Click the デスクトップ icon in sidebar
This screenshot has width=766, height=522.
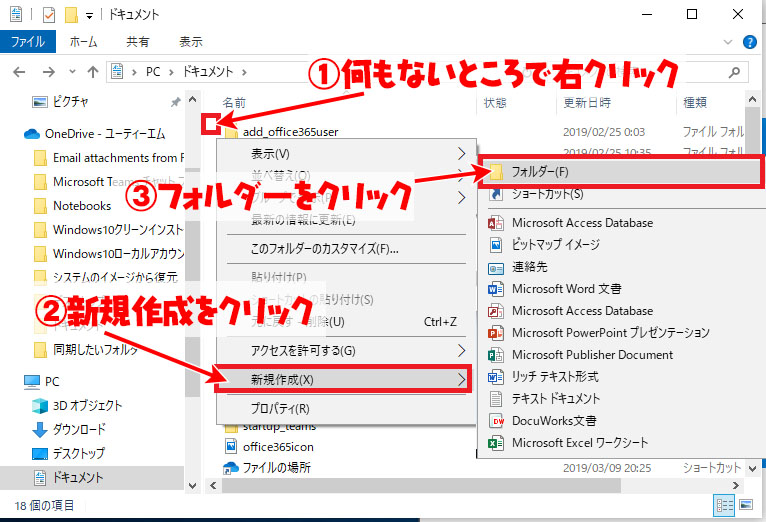40,454
